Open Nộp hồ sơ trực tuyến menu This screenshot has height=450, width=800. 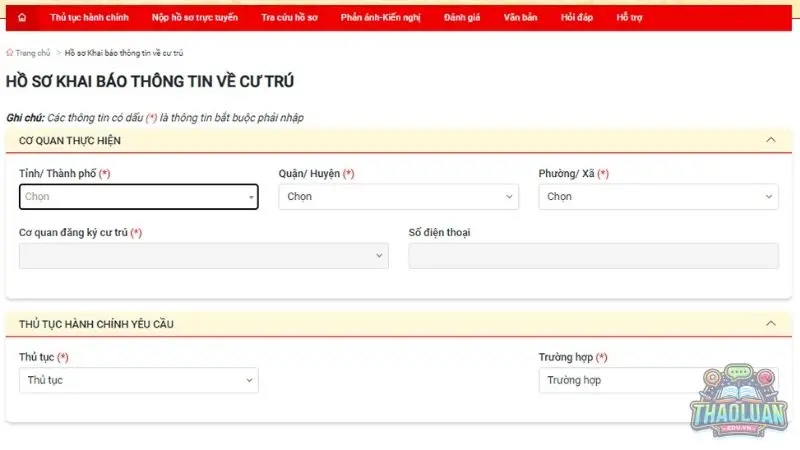pos(194,17)
